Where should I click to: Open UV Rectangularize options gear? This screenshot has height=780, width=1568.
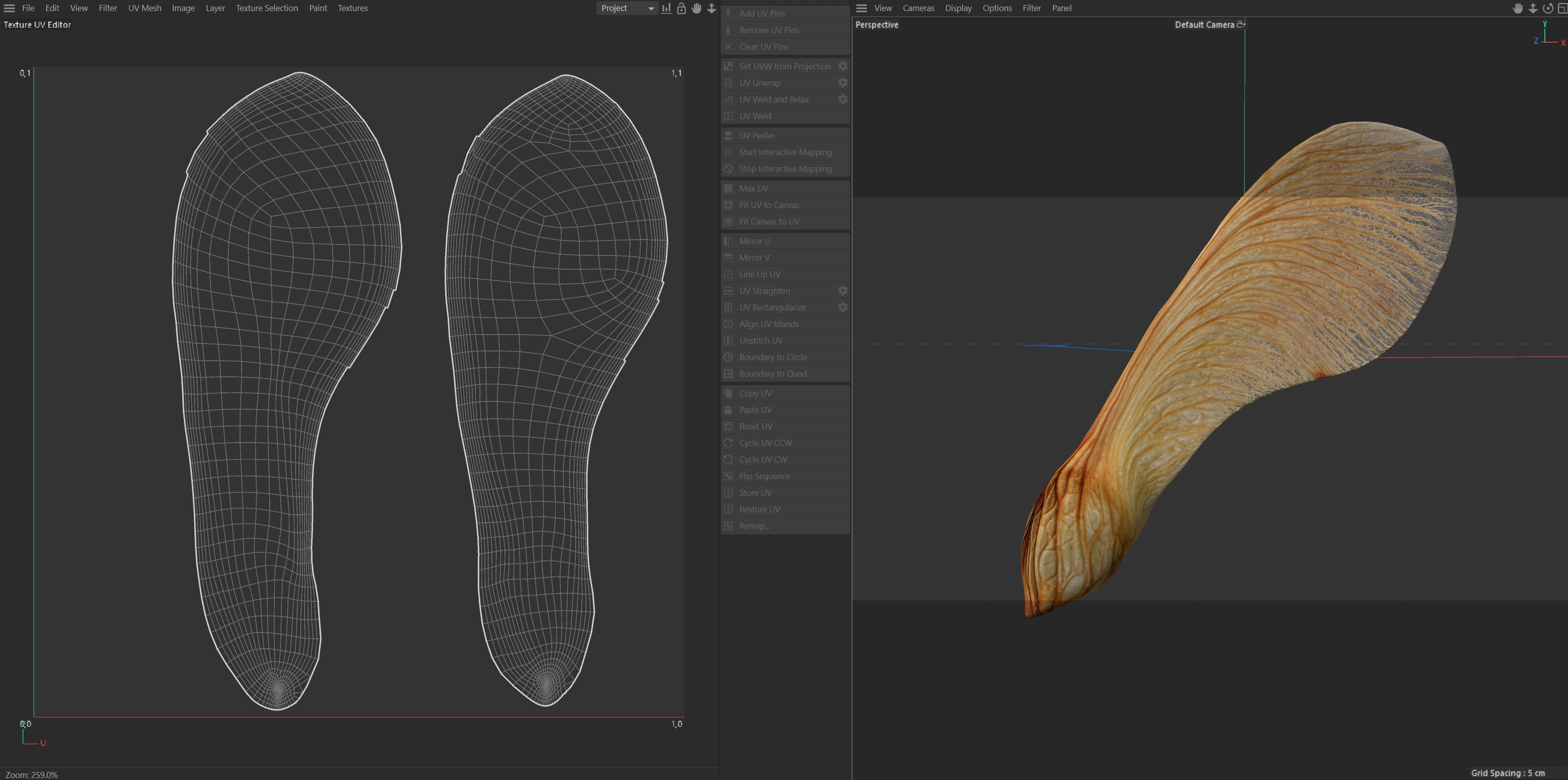coord(843,307)
